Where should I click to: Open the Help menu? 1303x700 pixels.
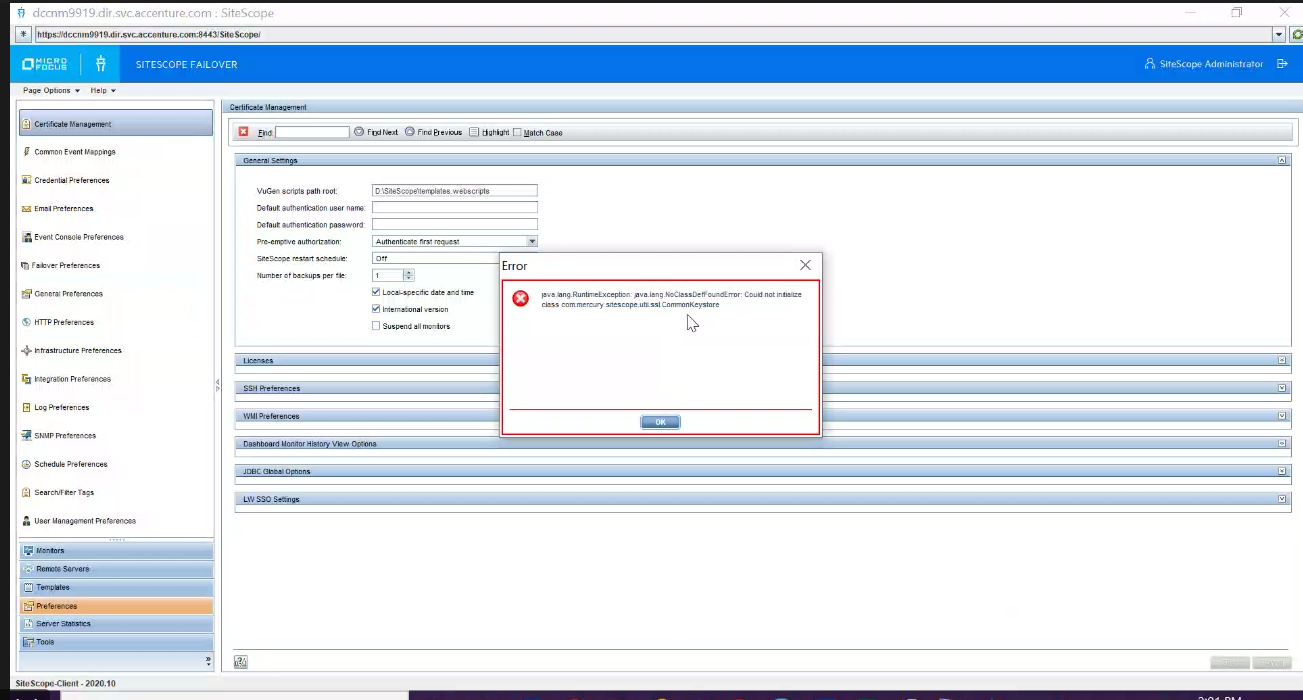point(102,90)
